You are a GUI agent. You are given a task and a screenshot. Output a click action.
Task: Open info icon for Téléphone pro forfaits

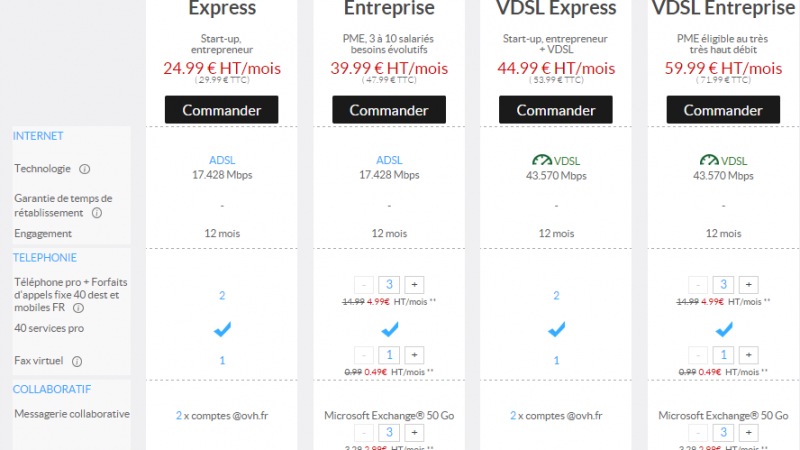[78, 308]
